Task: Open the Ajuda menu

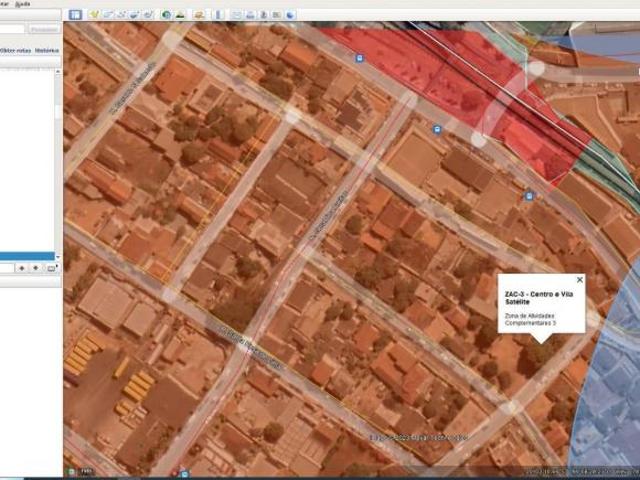Action: 22,4
